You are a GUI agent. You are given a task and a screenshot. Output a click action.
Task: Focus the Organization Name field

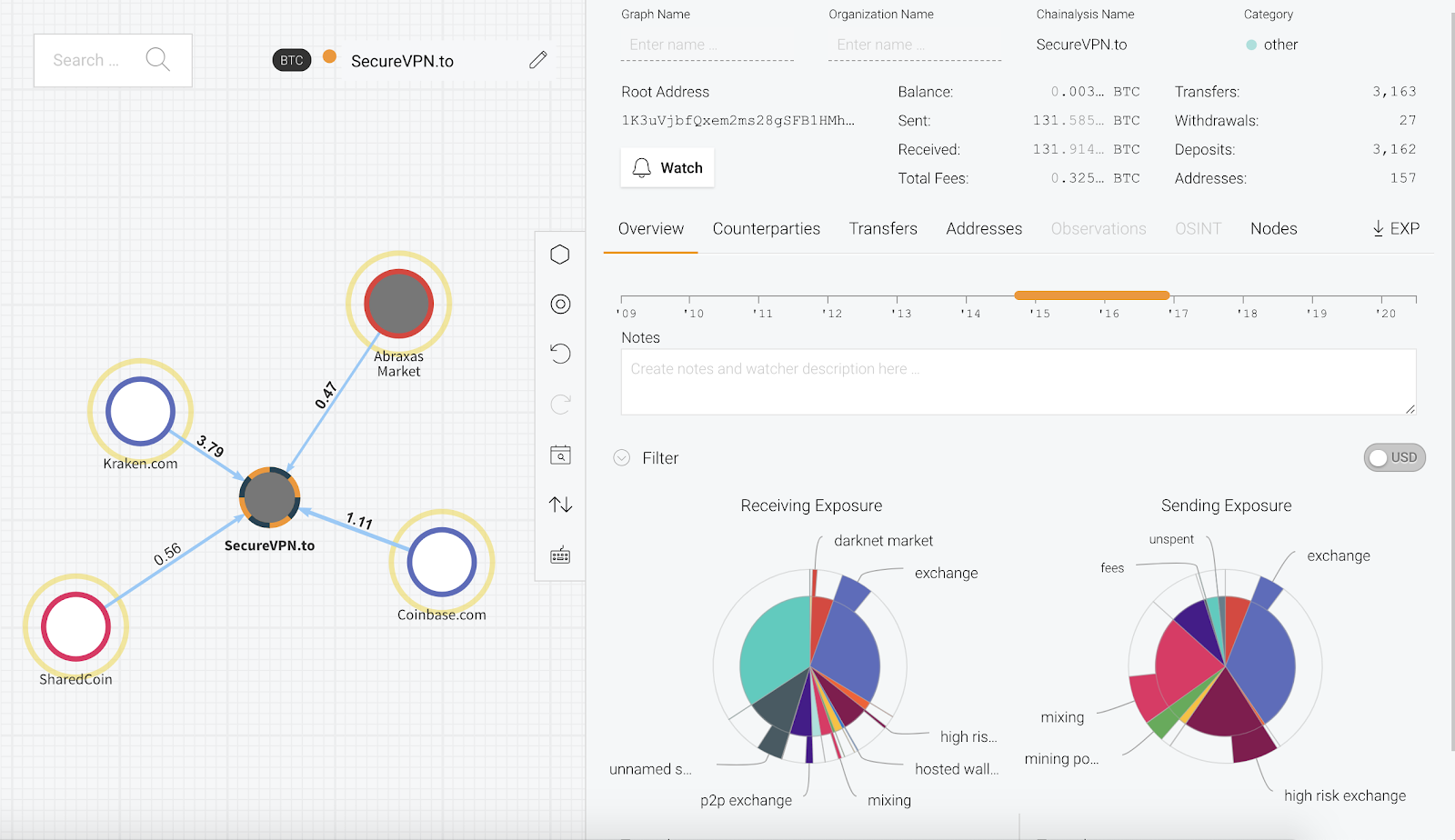(914, 45)
